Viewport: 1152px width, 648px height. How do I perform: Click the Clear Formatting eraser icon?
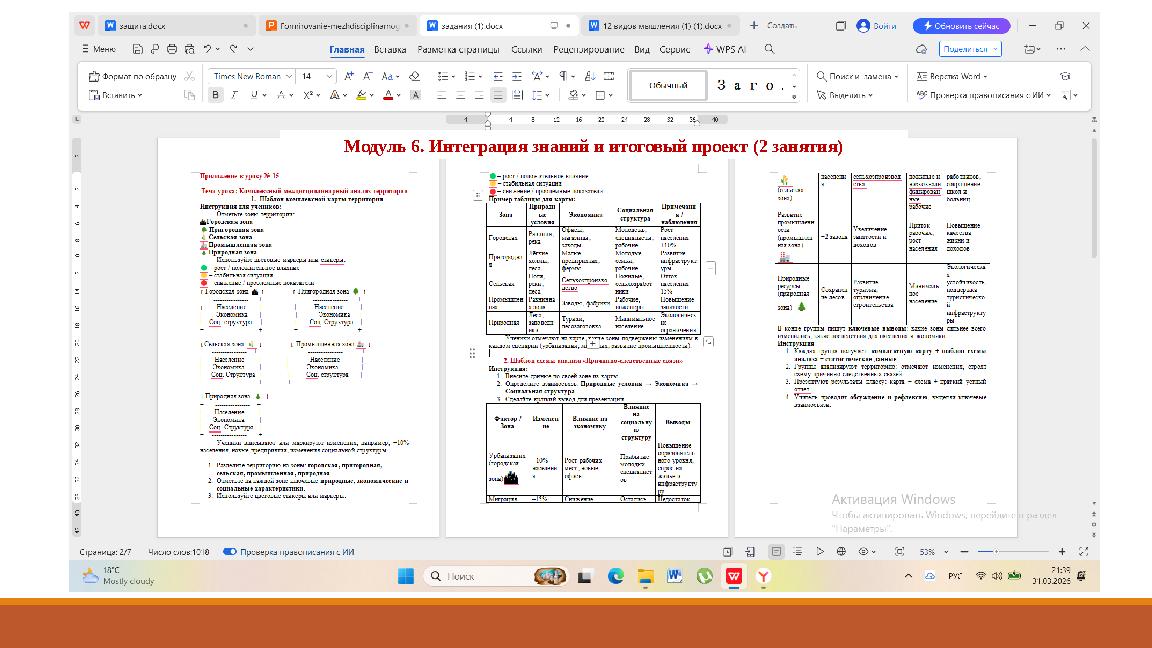click(414, 76)
